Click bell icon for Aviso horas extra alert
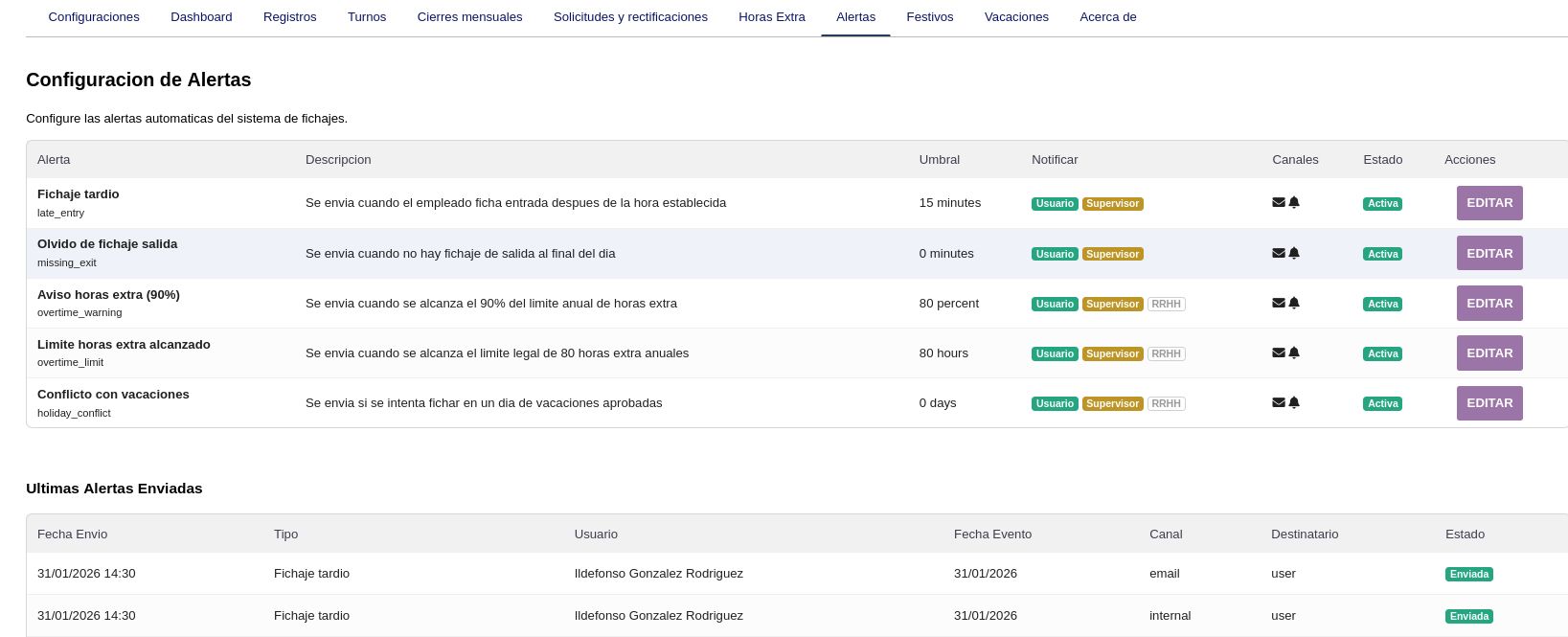1568x637 pixels. [x=1294, y=304]
